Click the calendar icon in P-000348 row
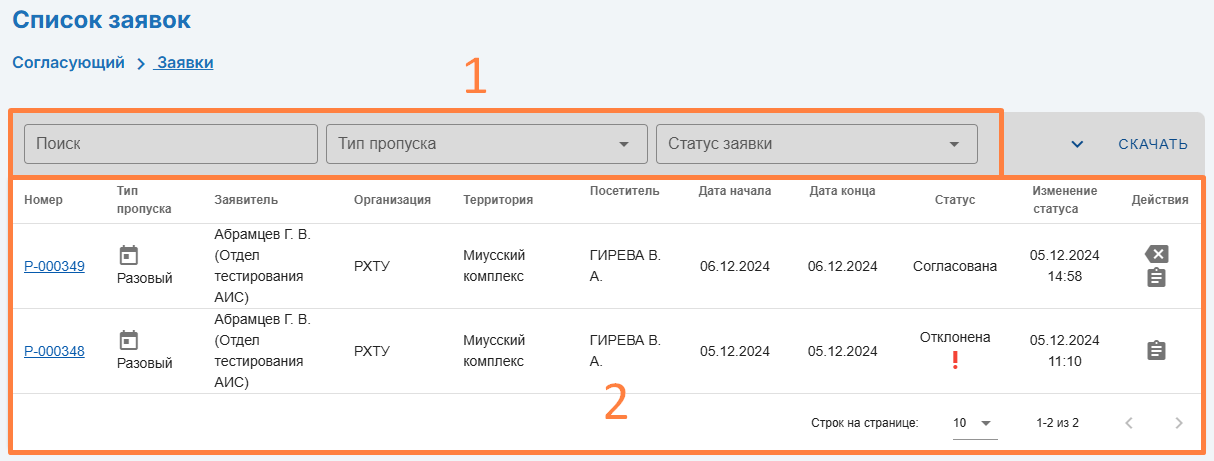 pyautogui.click(x=128, y=340)
